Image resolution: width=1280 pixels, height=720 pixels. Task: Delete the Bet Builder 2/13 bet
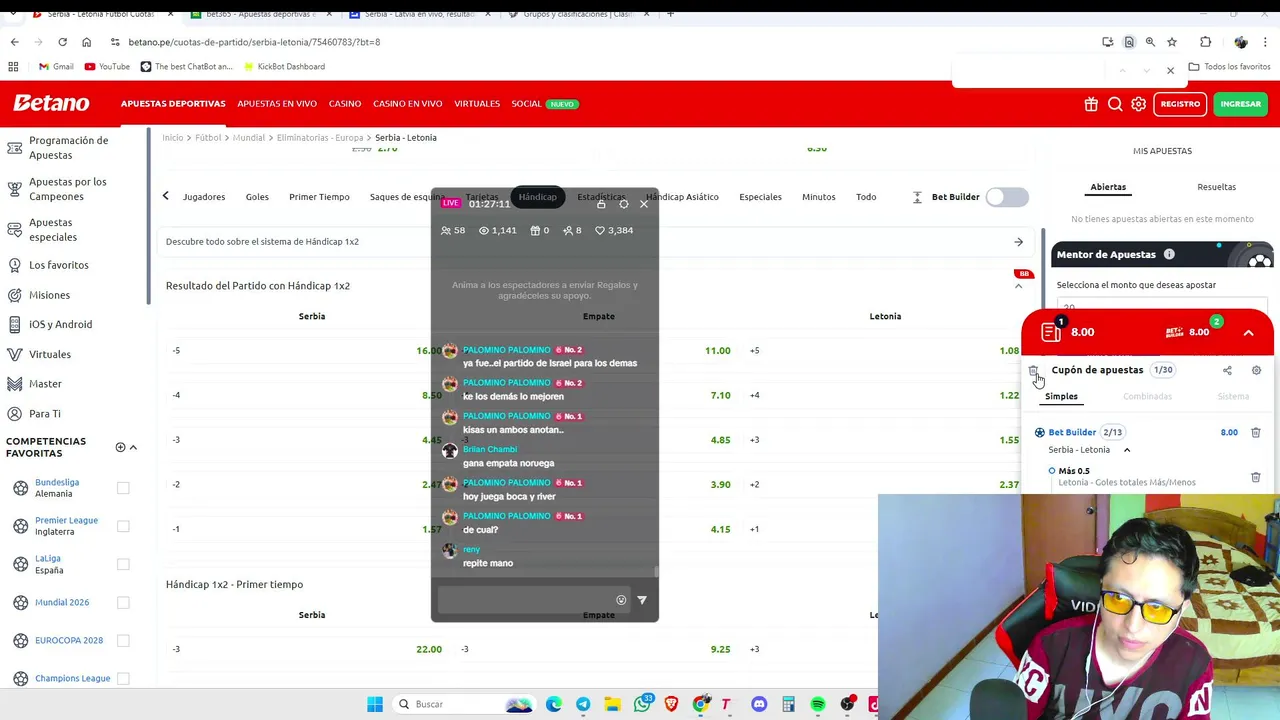point(1256,432)
